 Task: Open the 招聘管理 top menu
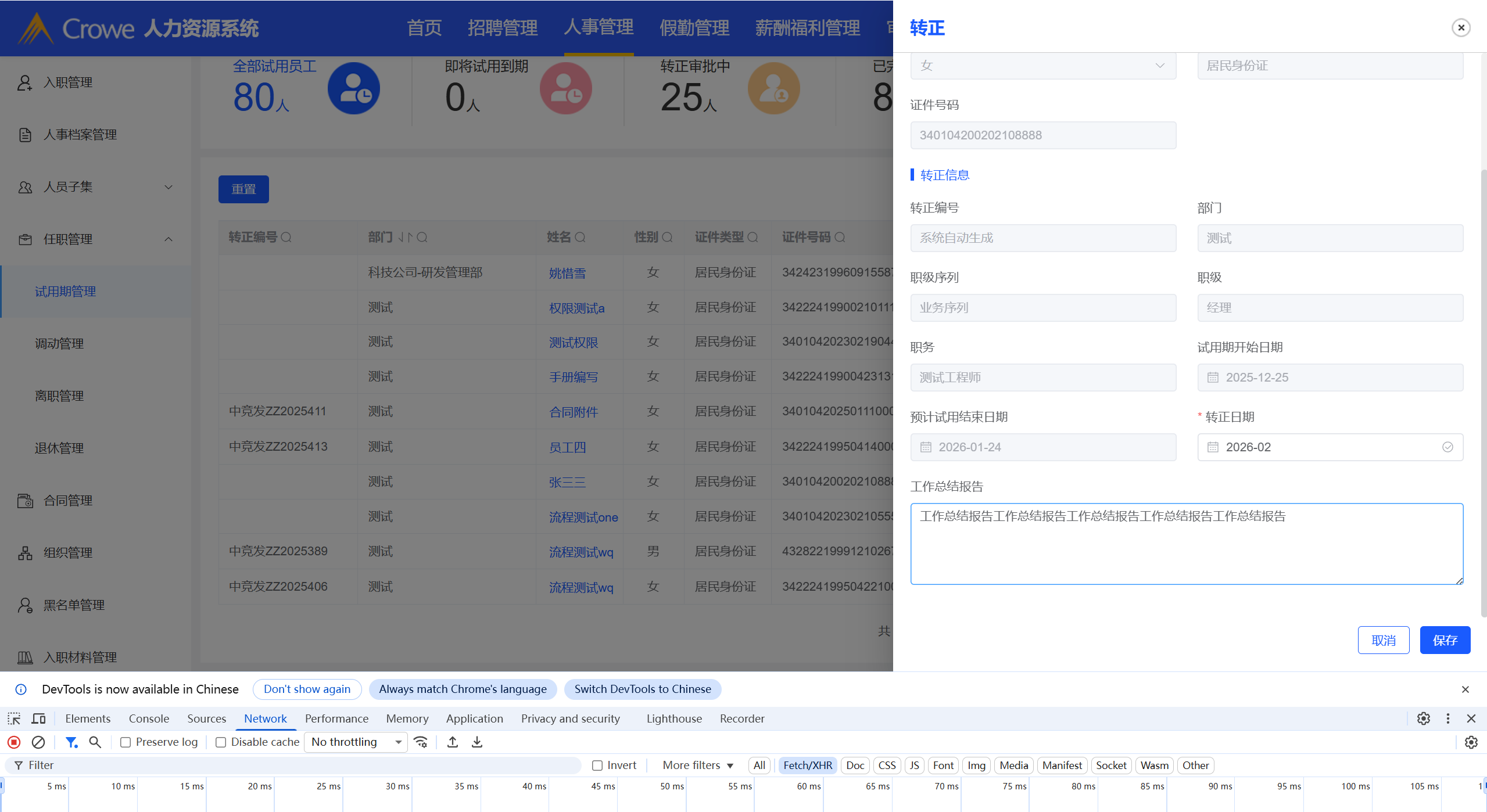(502, 27)
